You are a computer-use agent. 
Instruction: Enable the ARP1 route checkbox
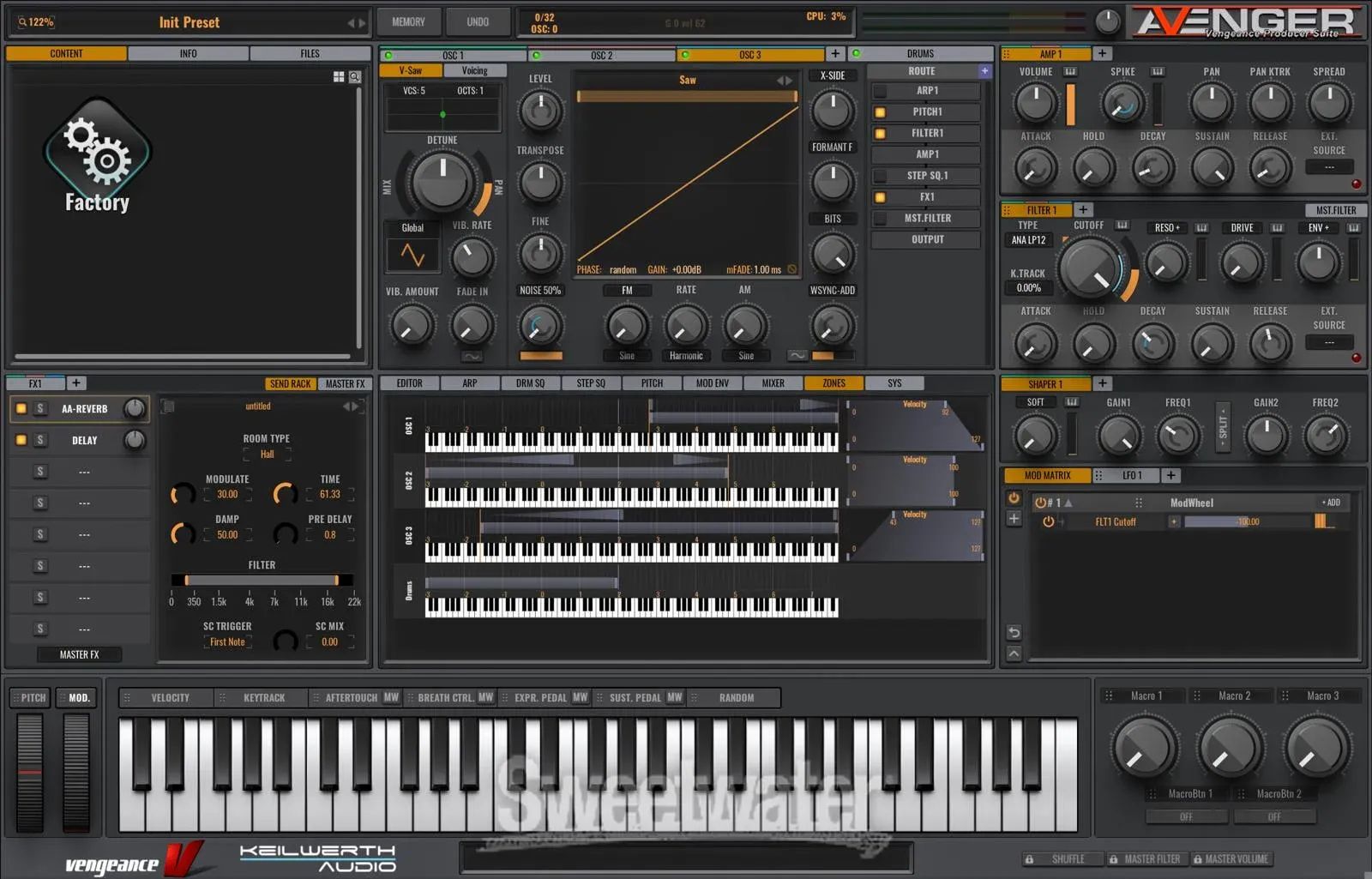coord(880,90)
